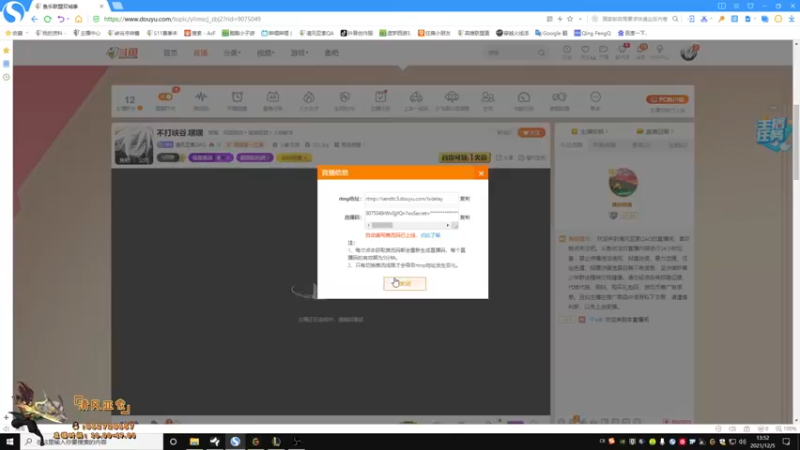Expand the 视频 navigation dropdown

265,53
